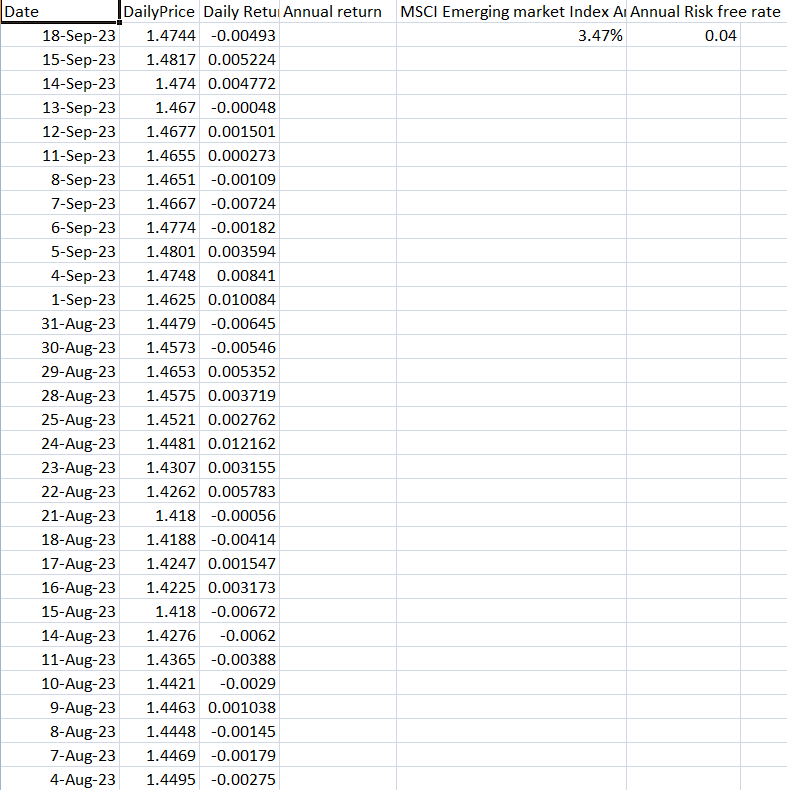Select the date cell 18-Aug-23
Viewport: 787px width, 790px height.
point(59,540)
